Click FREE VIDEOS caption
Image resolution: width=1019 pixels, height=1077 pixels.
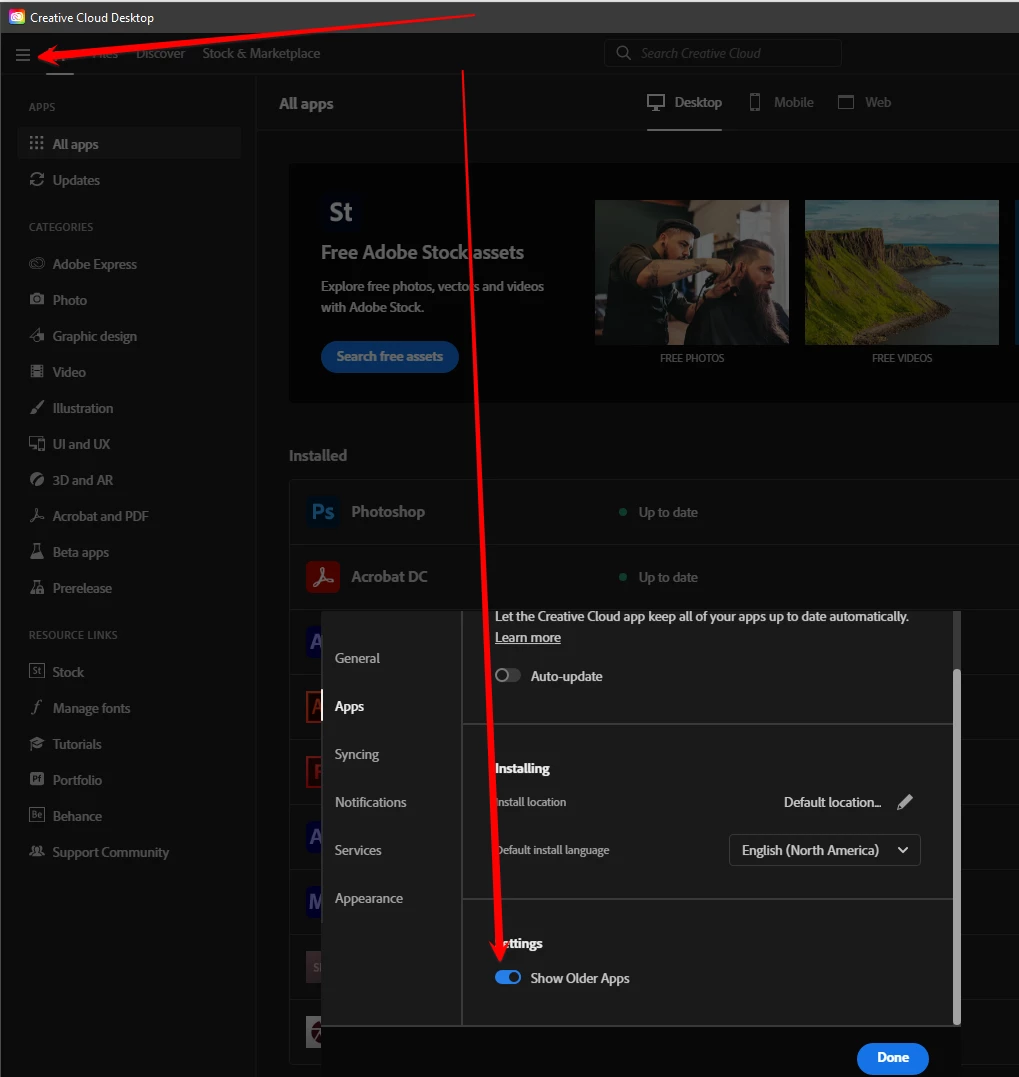point(902,358)
